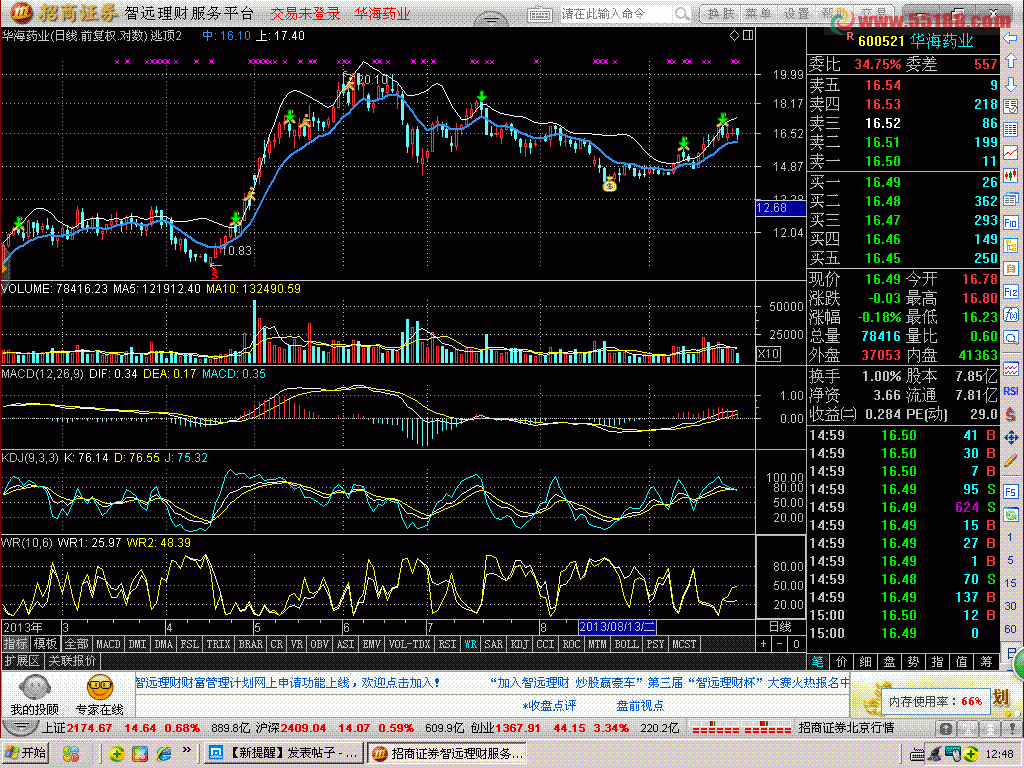This screenshot has width=1024, height=768.
Task: Open the f(x) formula icon in sidebar
Action: [x=1011, y=315]
